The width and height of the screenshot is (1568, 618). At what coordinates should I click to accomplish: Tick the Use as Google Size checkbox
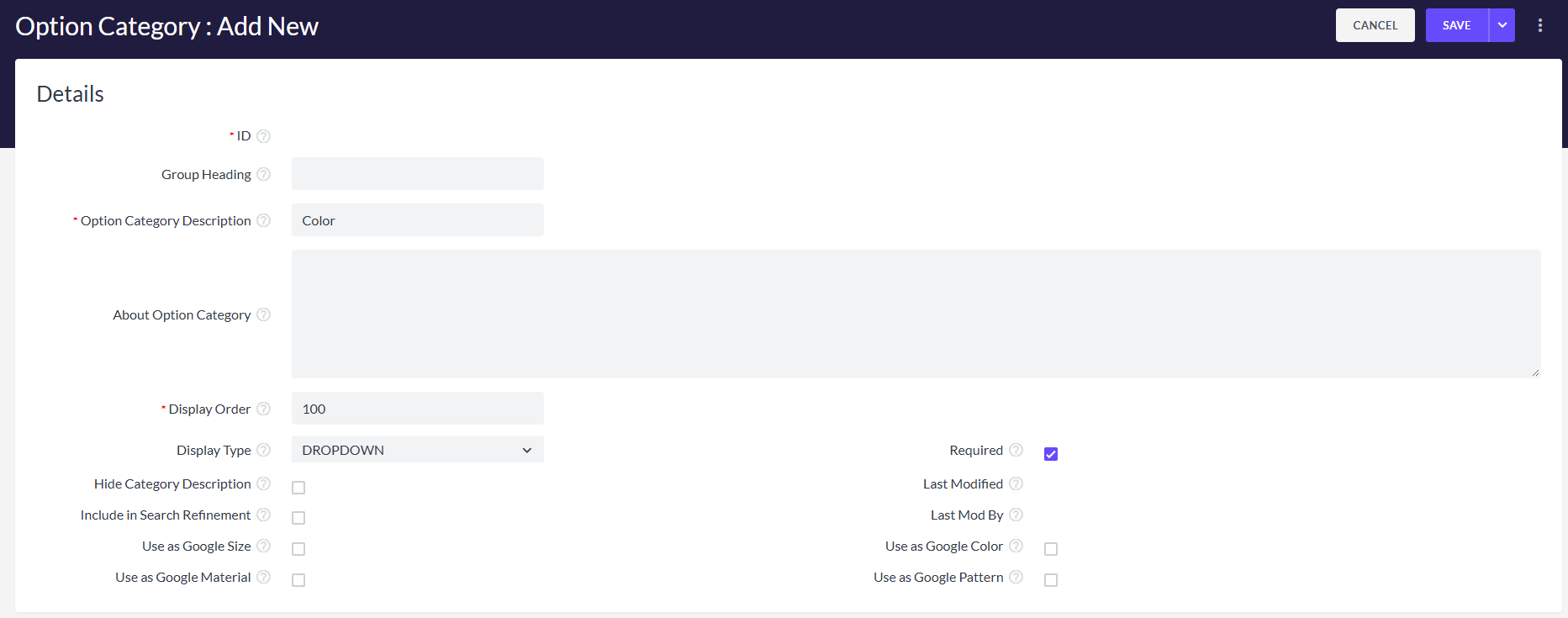point(298,549)
